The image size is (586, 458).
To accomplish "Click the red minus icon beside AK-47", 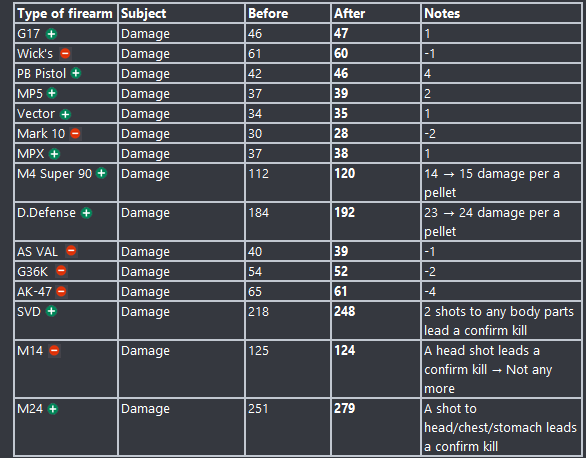I will click(61, 291).
